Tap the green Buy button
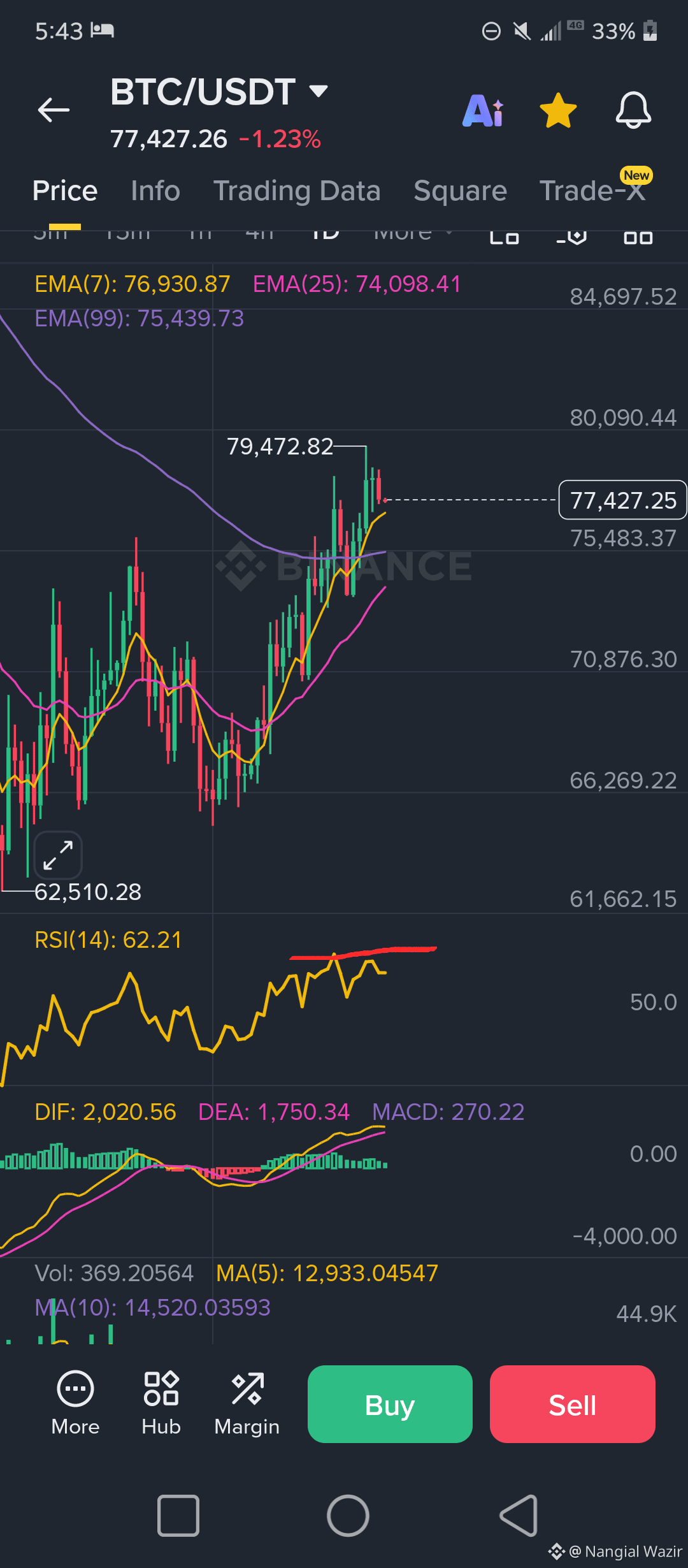 click(390, 1404)
